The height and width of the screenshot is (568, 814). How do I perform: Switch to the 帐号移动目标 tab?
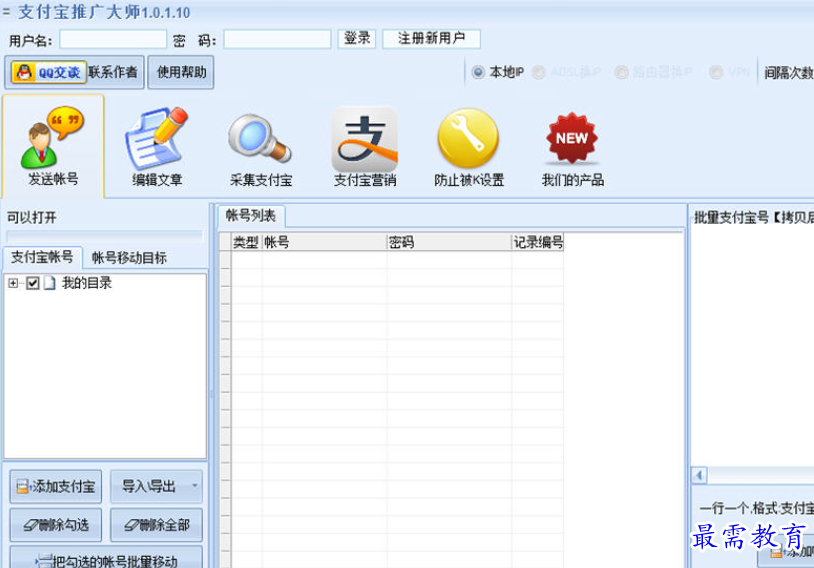tap(129, 258)
